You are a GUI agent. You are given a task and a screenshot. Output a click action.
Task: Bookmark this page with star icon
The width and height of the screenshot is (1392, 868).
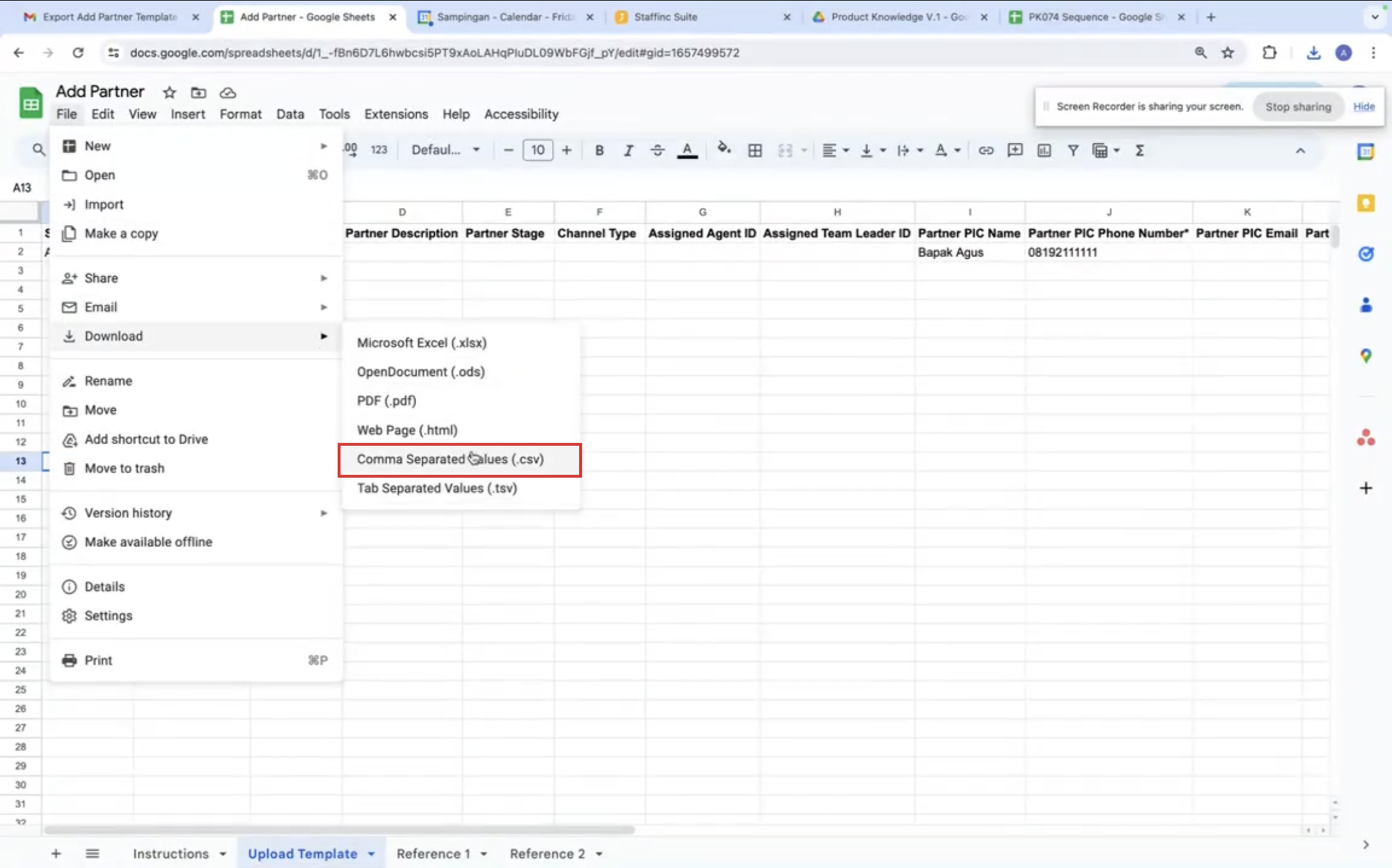tap(1228, 53)
